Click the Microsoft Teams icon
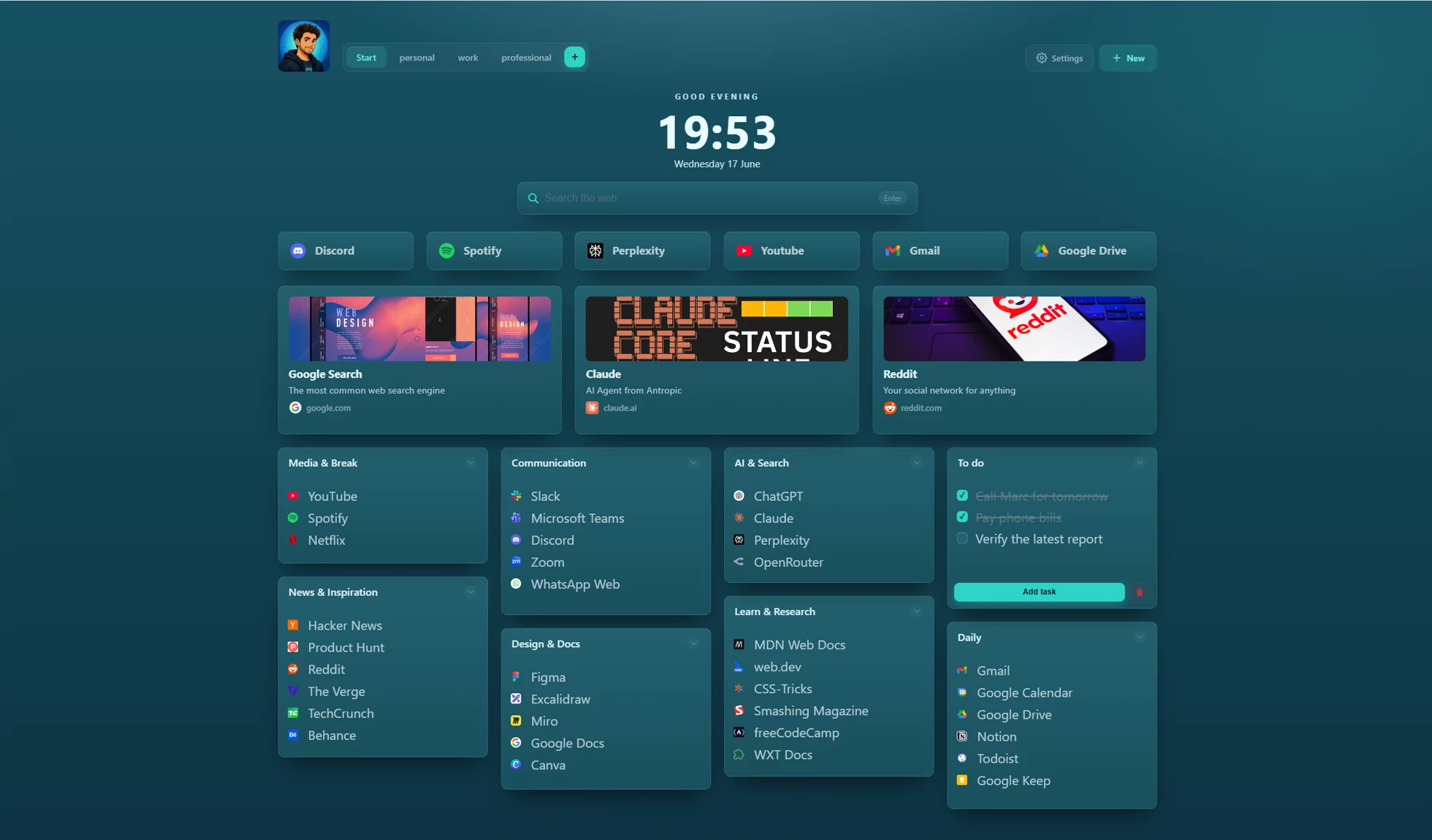This screenshot has width=1432, height=840. pos(516,518)
